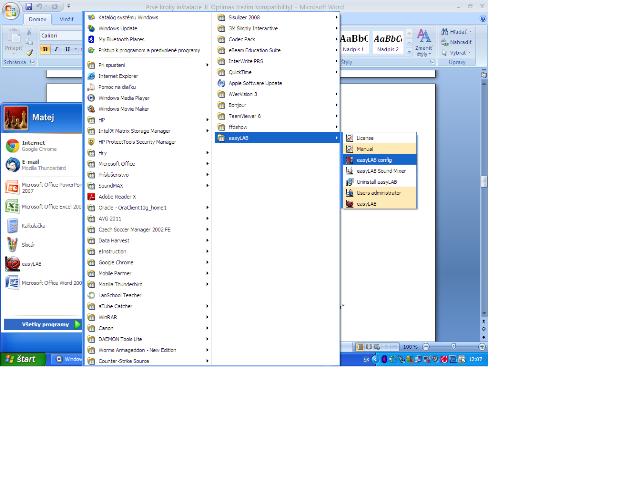
Task: Open Microsoft Office Word 2007 icon in Start menu
Action: point(12,283)
